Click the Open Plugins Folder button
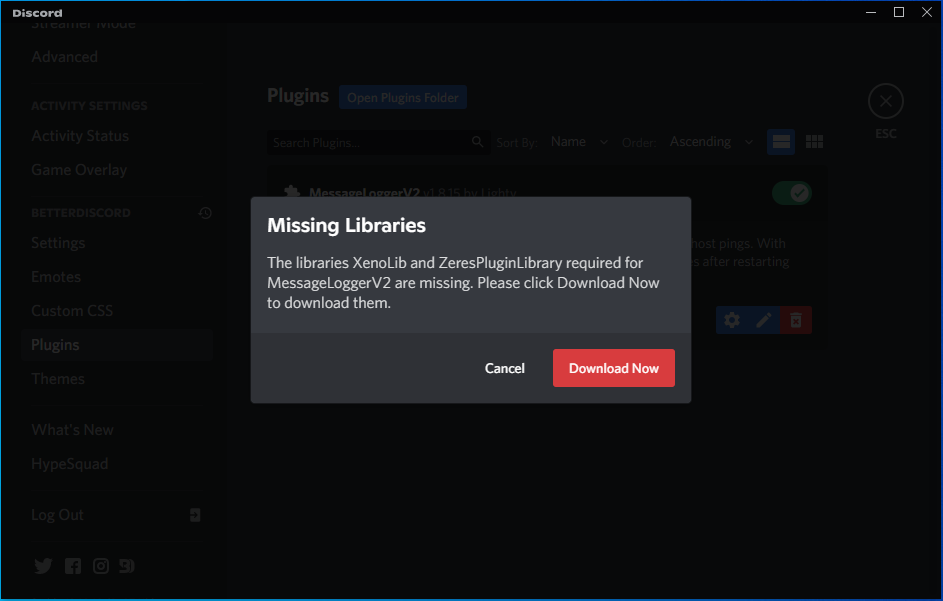 pyautogui.click(x=403, y=97)
